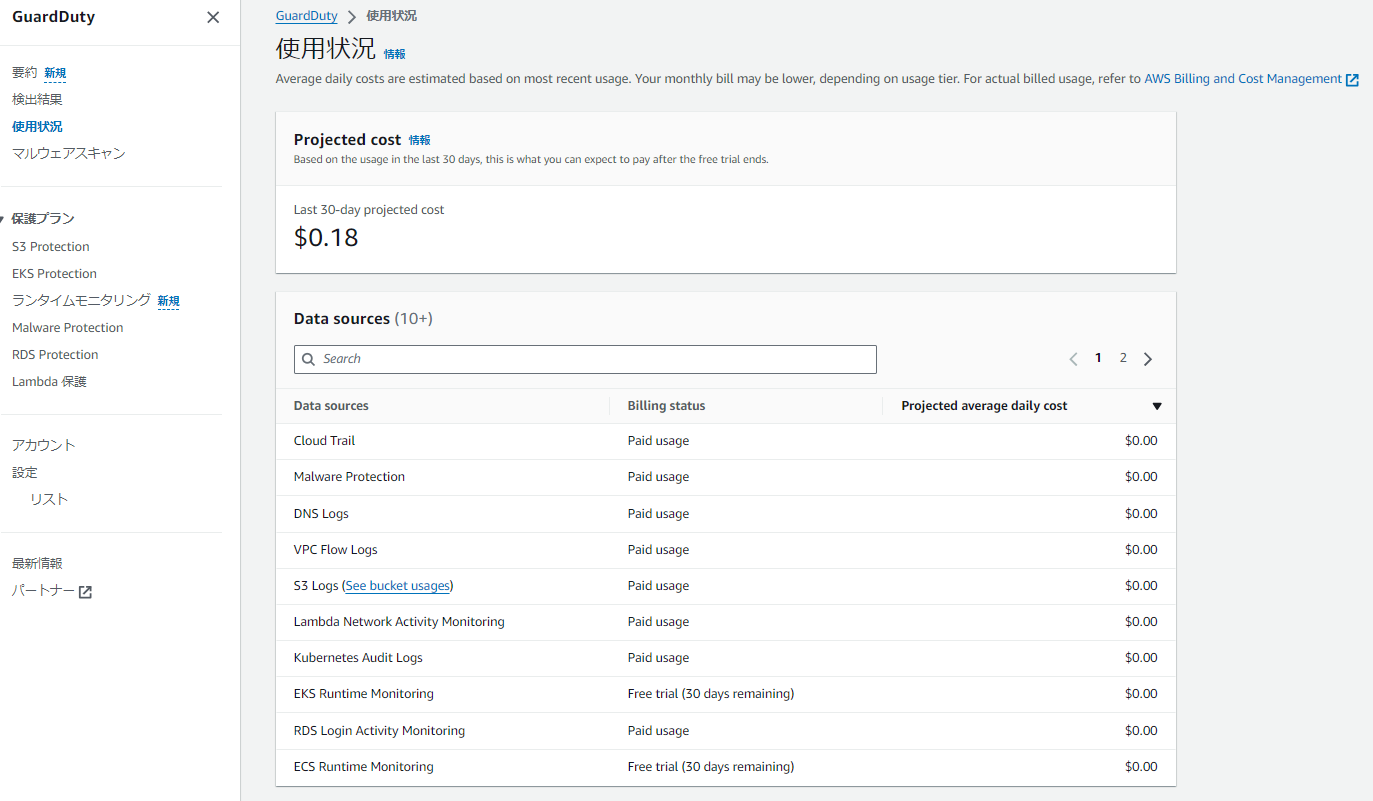The width and height of the screenshot is (1373, 801).
Task: Click ECS Runtime Monitoring free trial status
Action: 711,767
